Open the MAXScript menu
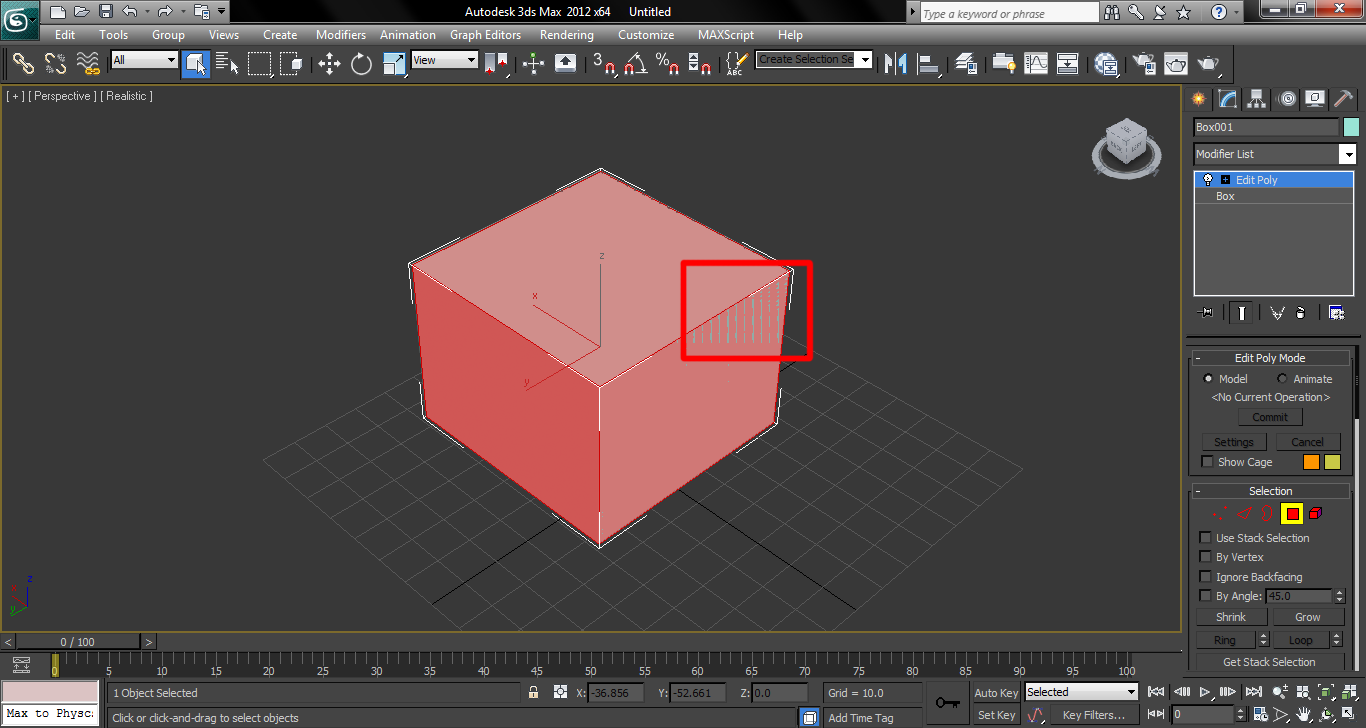The image size is (1366, 728). [x=726, y=35]
